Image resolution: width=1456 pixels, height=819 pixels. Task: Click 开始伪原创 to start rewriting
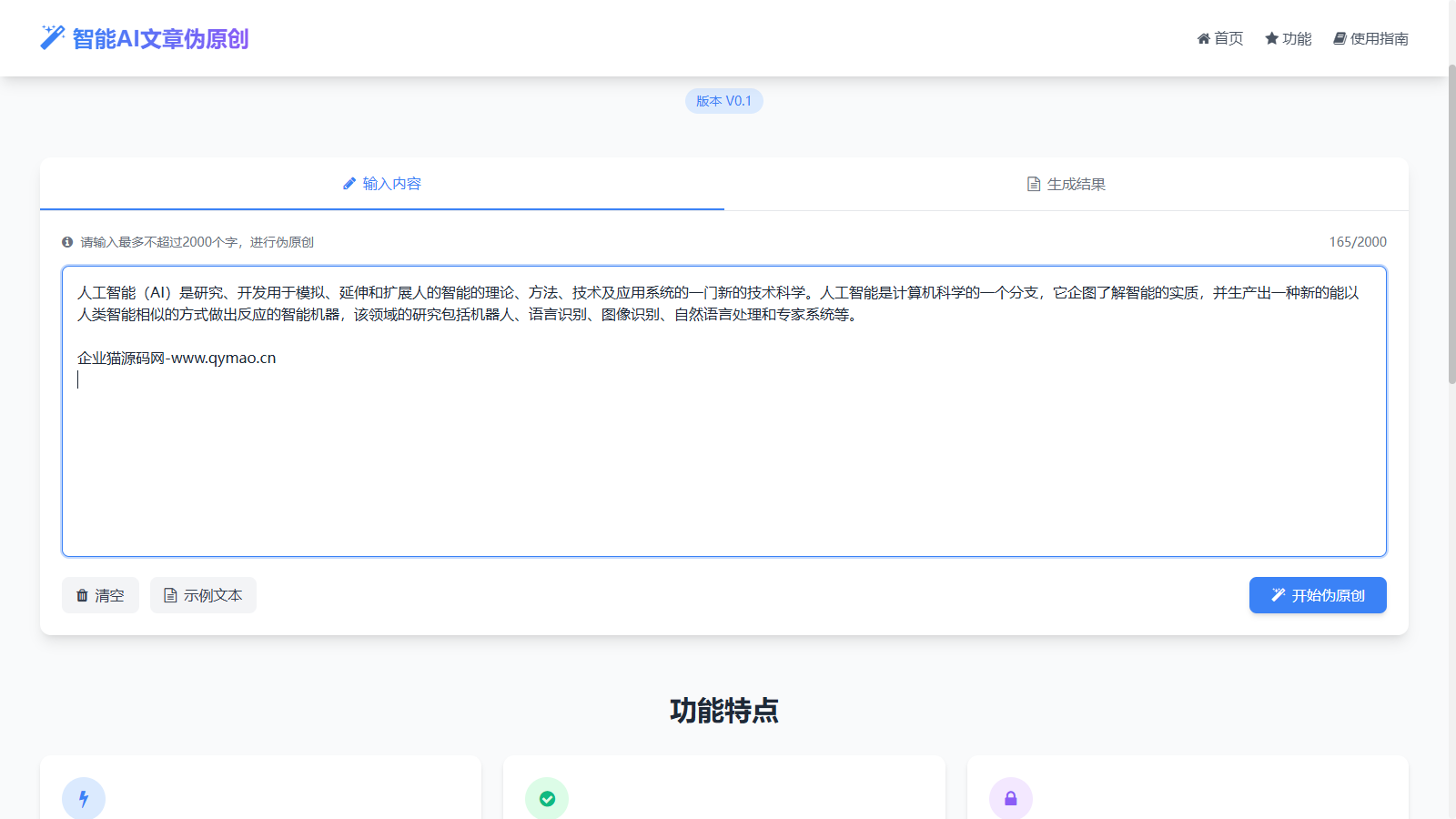pyautogui.click(x=1318, y=595)
